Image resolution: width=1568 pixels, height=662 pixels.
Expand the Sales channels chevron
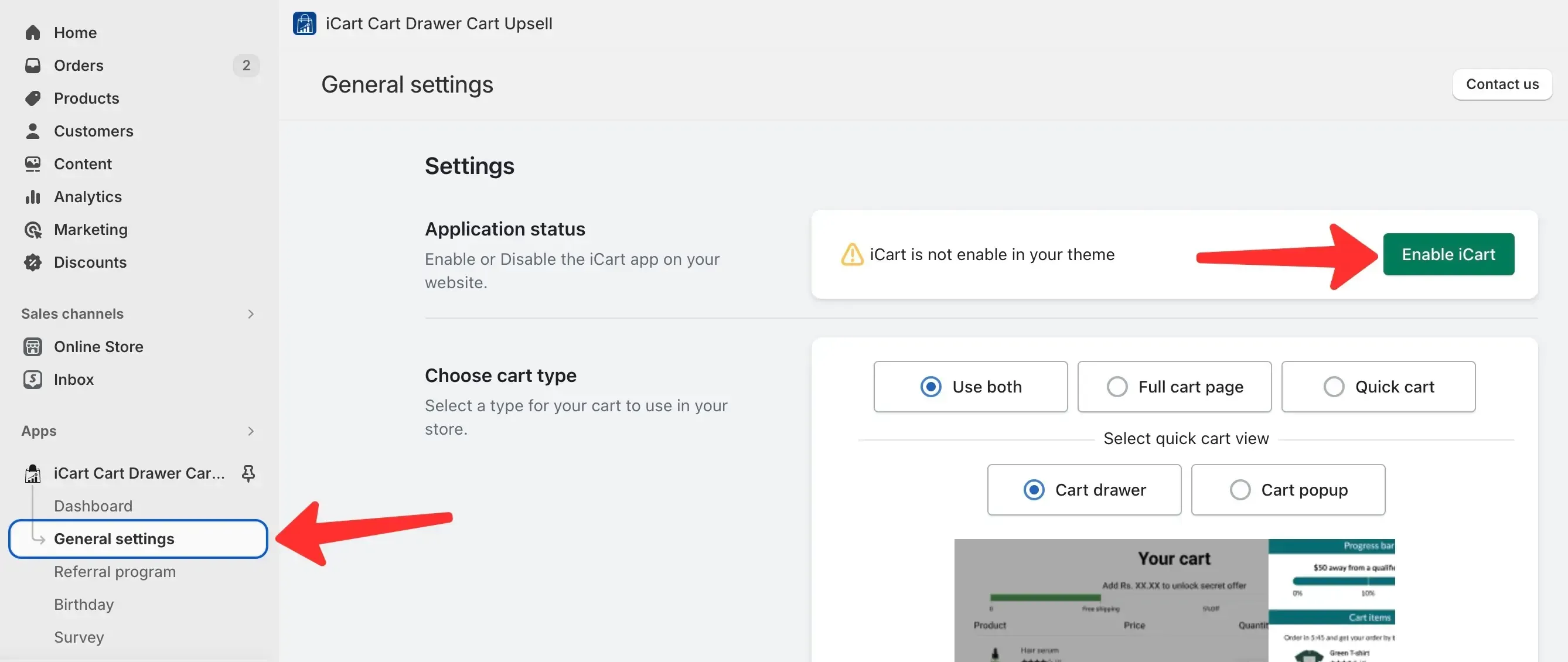[x=251, y=313]
